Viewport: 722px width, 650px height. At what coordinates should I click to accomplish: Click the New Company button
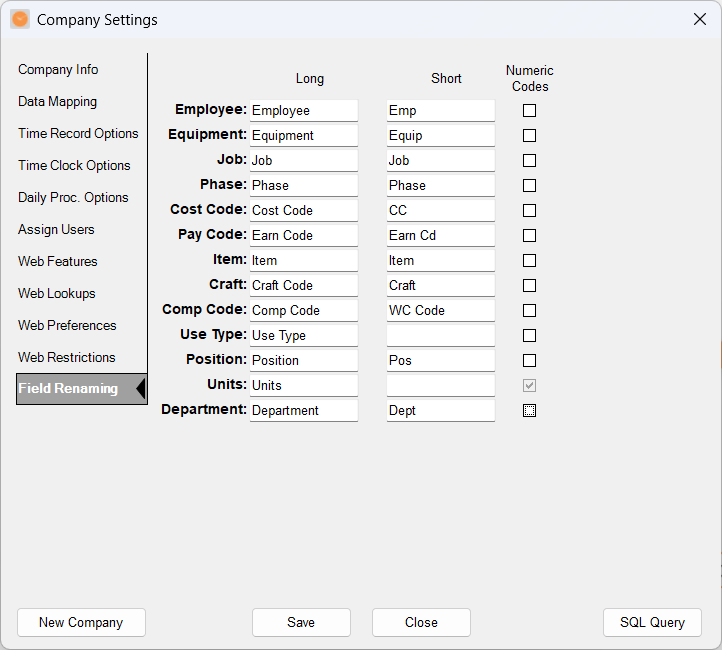[x=82, y=622]
